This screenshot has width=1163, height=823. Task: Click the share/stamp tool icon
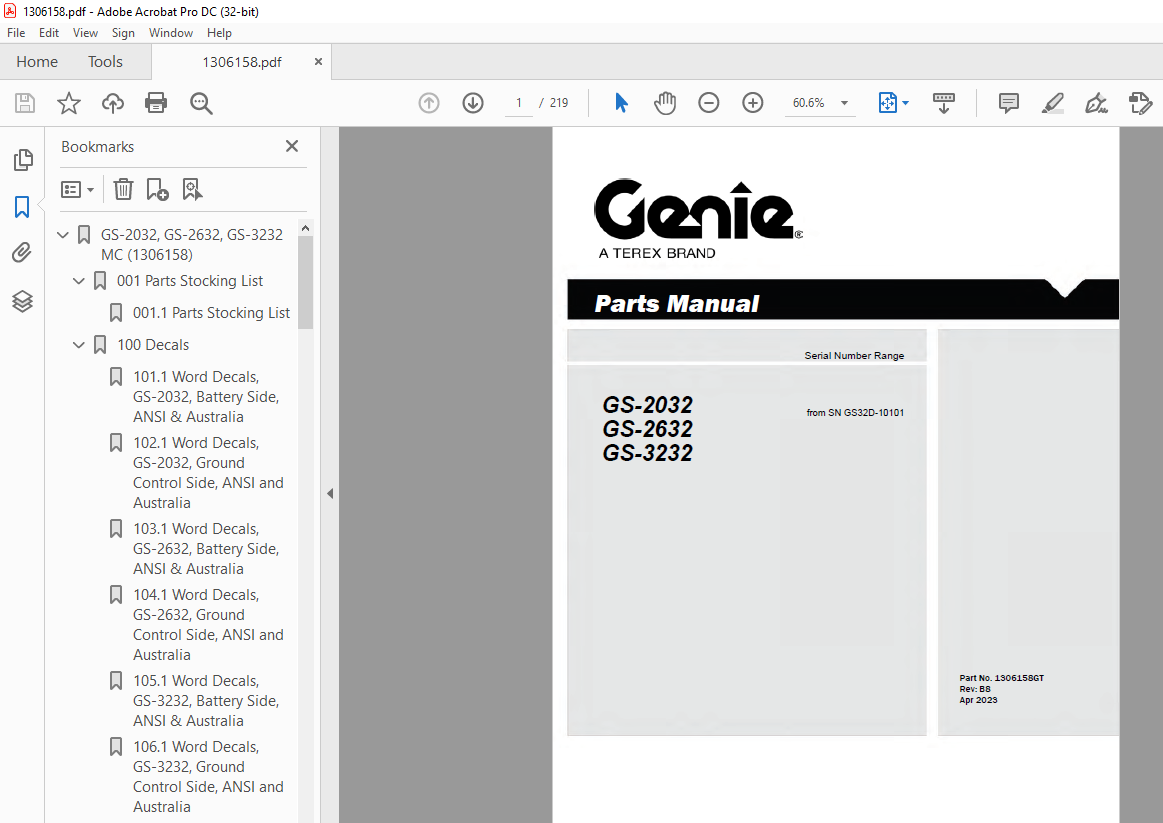[x=1141, y=103]
